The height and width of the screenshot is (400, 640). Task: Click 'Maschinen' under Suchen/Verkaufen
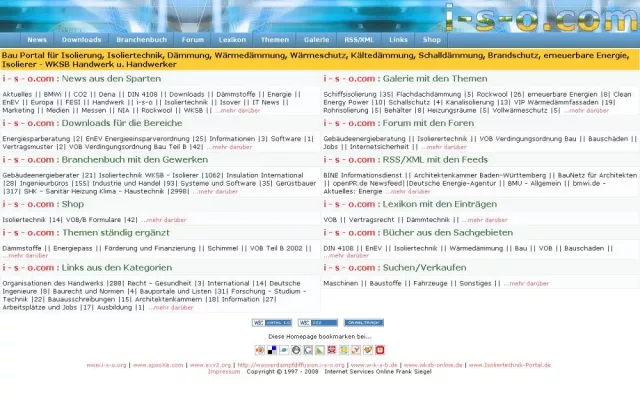click(x=340, y=283)
